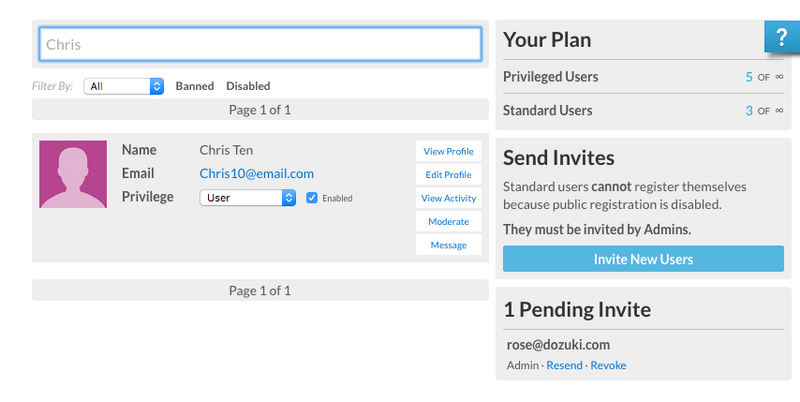This screenshot has height=402, width=800.
Task: Click the Privileged Users count of 5
Action: pyautogui.click(x=749, y=77)
